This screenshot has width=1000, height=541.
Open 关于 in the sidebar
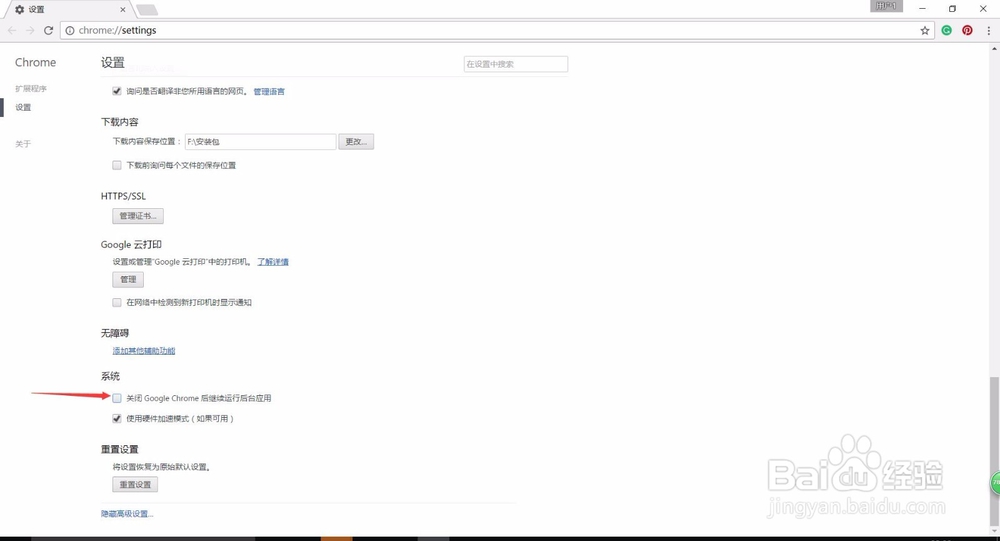click(23, 144)
